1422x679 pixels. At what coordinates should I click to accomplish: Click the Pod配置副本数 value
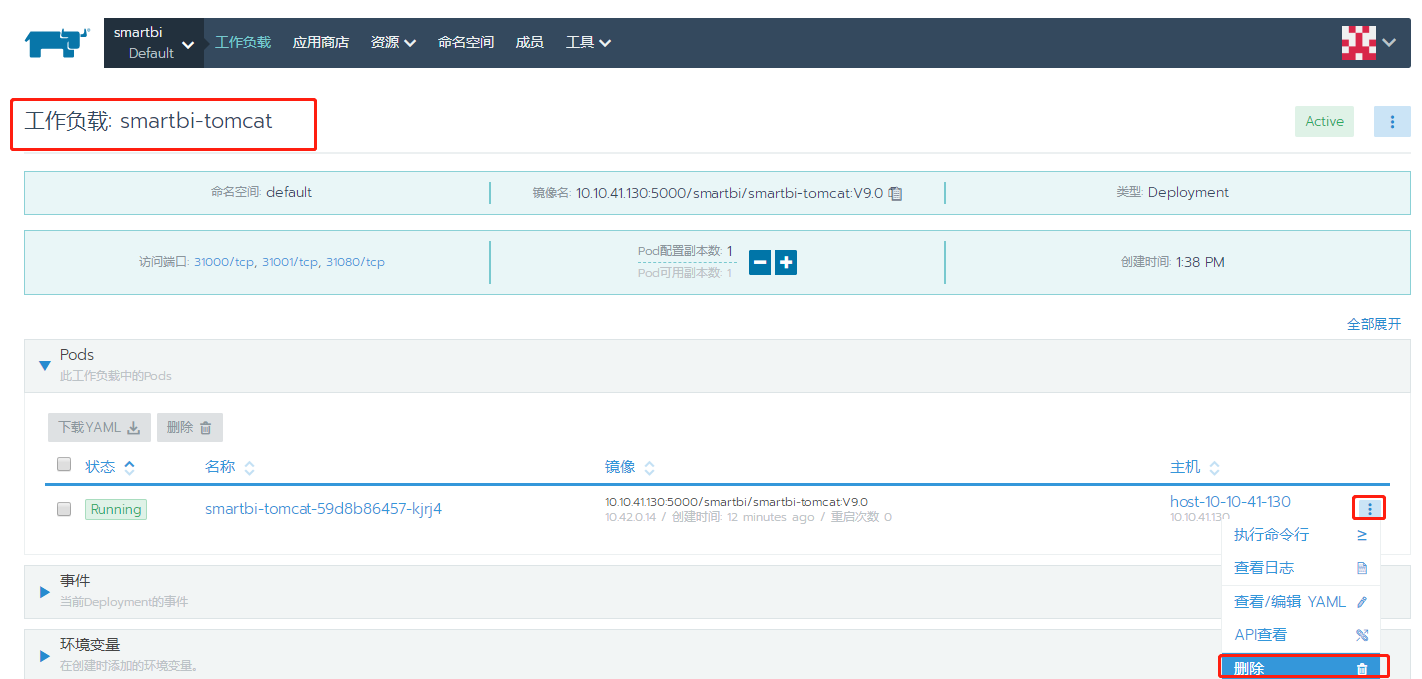click(730, 251)
